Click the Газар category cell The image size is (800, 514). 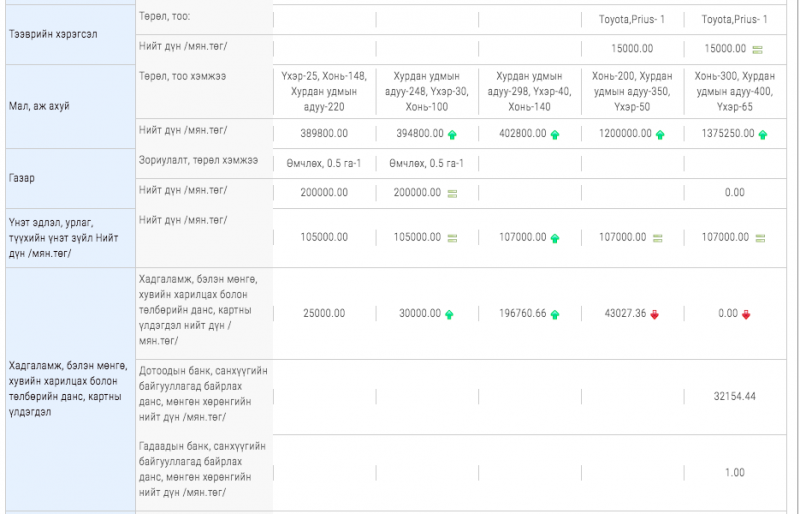pos(23,177)
